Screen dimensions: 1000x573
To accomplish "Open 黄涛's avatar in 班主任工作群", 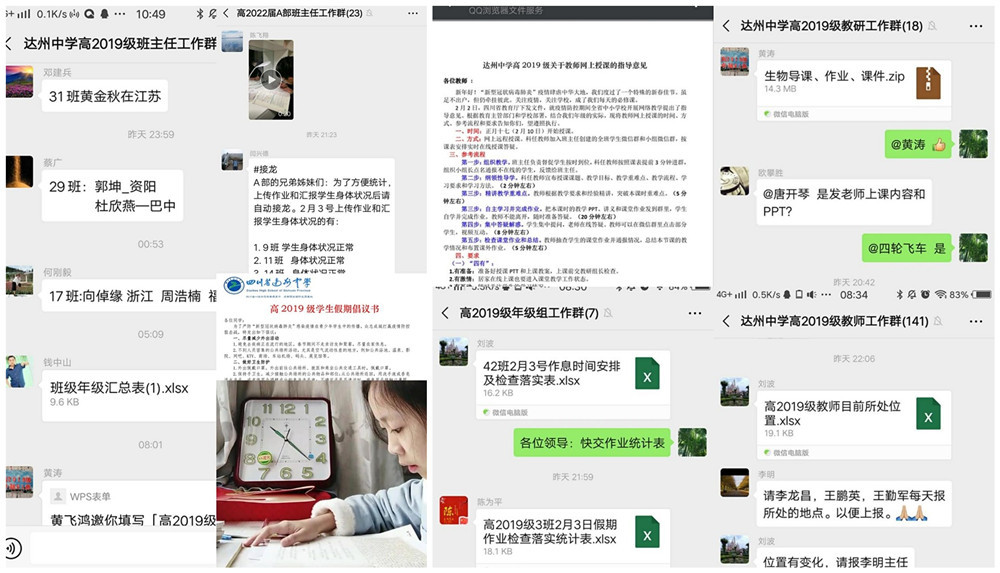I will (x=20, y=482).
